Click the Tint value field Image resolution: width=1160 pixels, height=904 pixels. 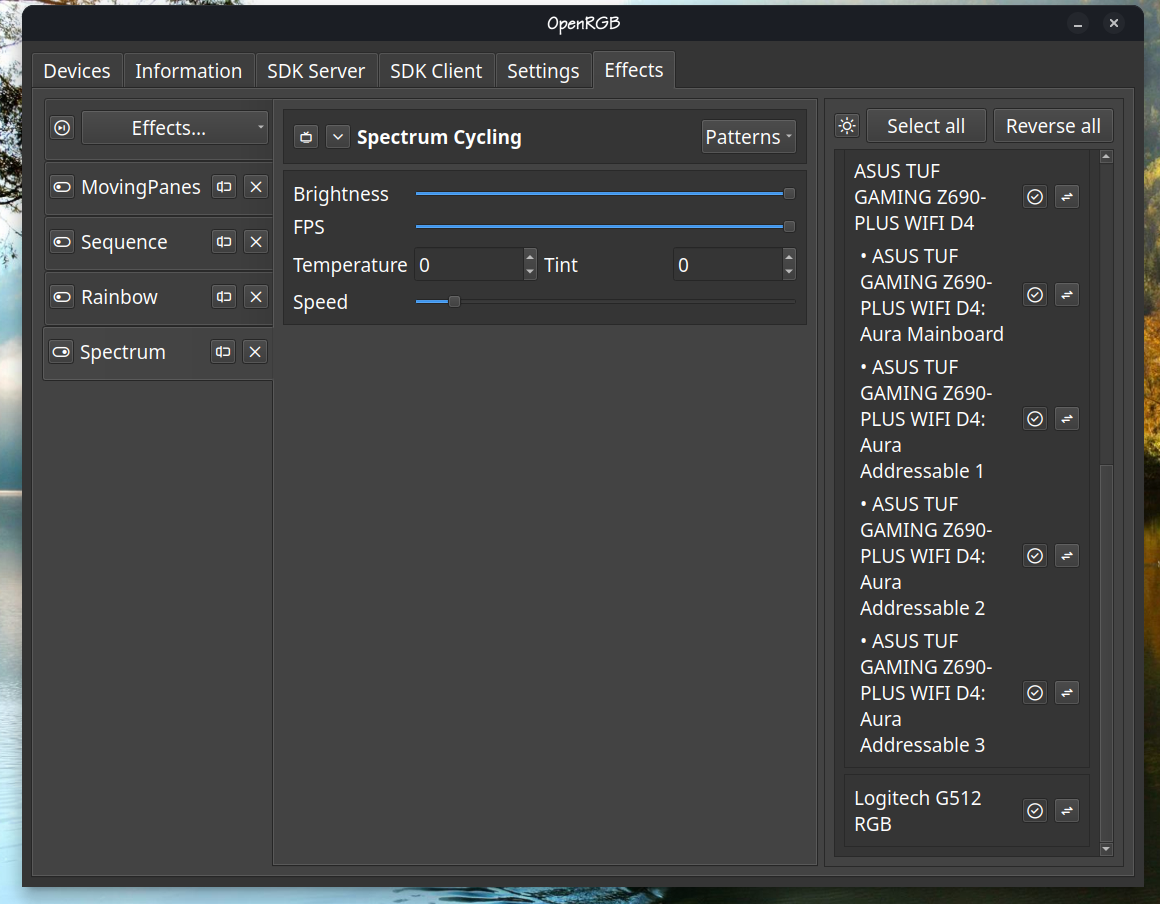728,265
